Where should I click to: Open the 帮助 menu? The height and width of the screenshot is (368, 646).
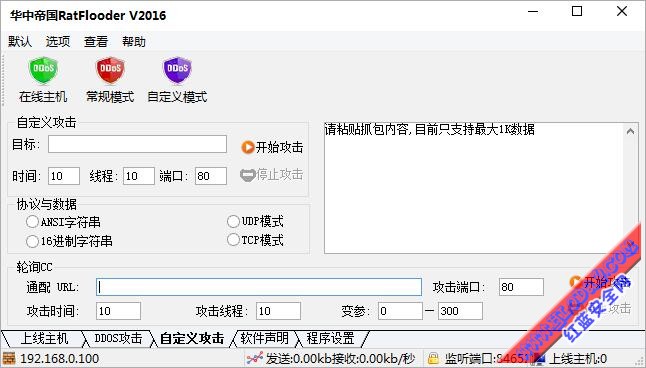click(134, 42)
